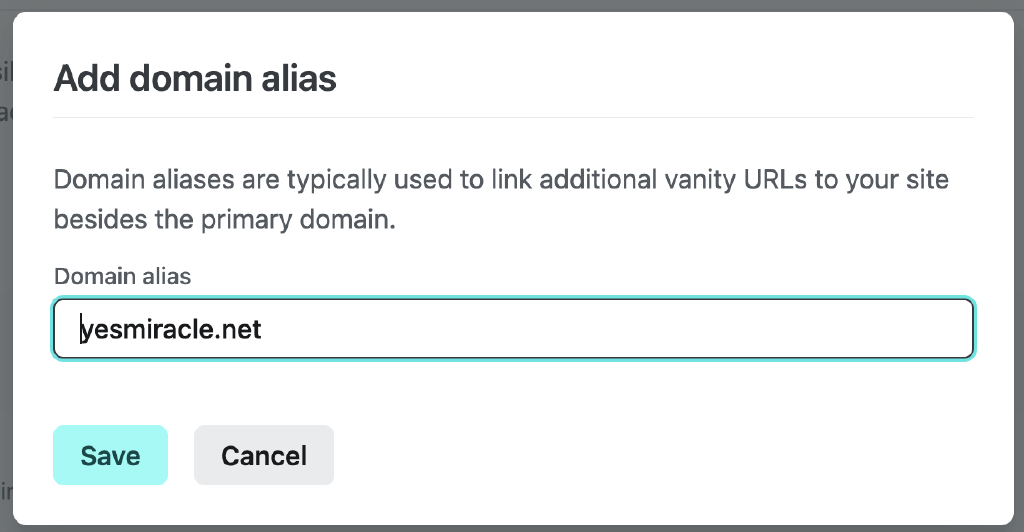Click "Domain aliases" at the description's start

121,181
